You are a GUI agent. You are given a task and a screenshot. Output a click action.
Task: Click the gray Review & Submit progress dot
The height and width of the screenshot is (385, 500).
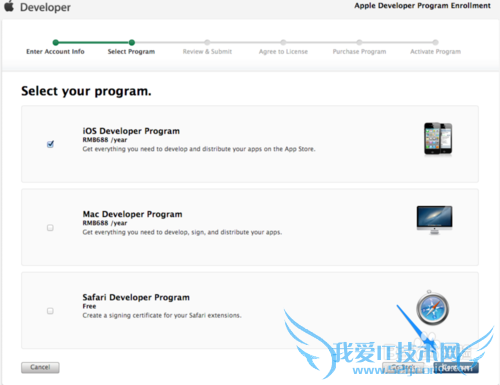(207, 42)
